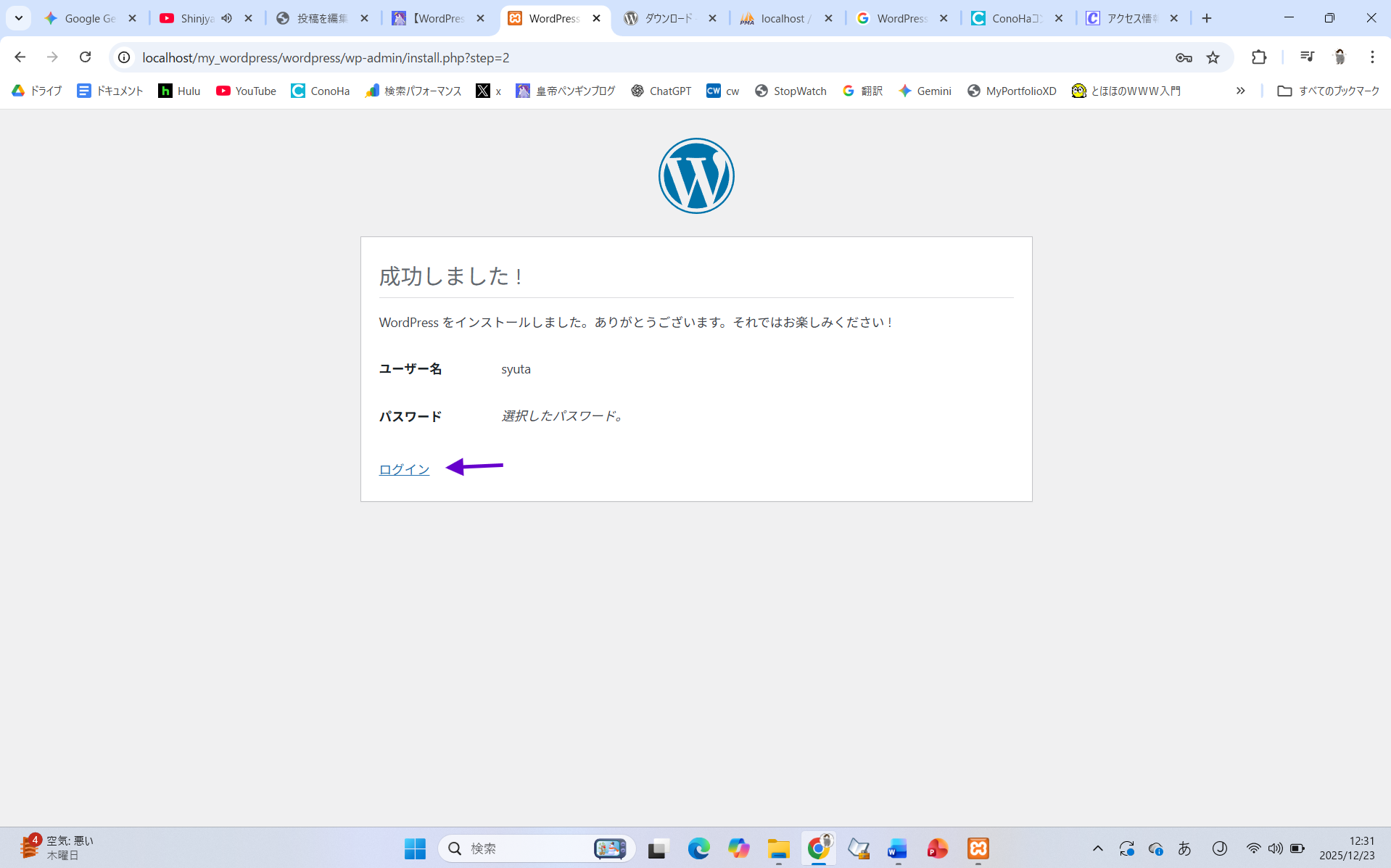Switch to the Google Gemini tab
Image resolution: width=1391 pixels, height=868 pixels.
click(89, 18)
